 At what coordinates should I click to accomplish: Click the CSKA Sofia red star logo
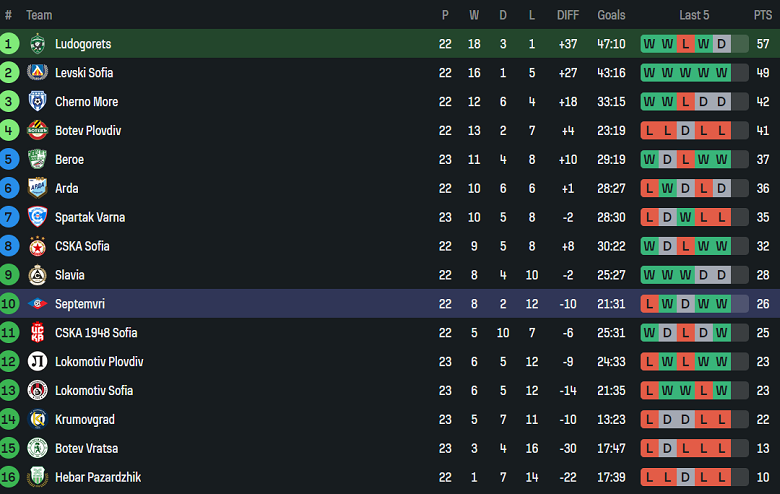pos(37,246)
